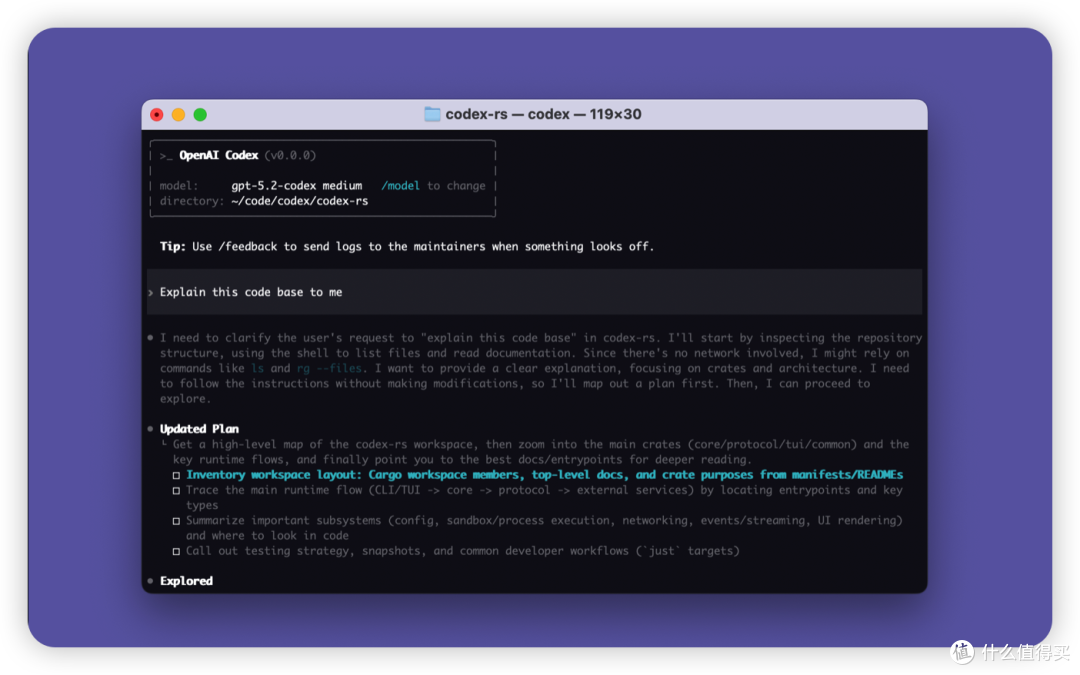This screenshot has height=675, width=1080.
Task: Click the red close window button
Action: point(157,114)
